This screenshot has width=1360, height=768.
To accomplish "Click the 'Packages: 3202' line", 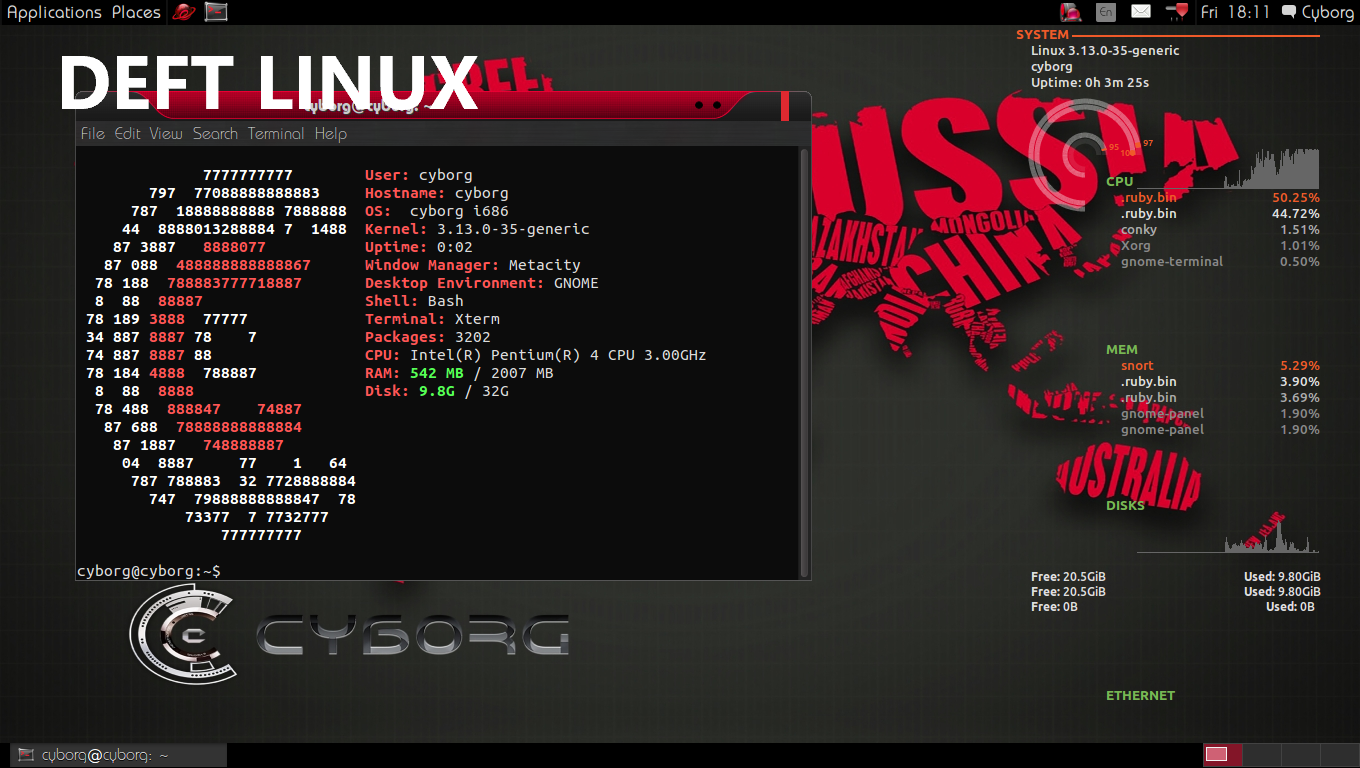I will pos(428,337).
